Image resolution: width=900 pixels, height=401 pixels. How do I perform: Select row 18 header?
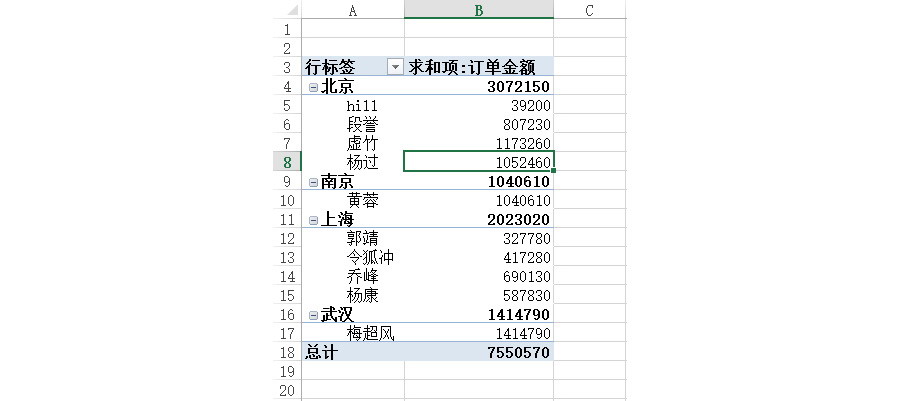[x=287, y=352]
